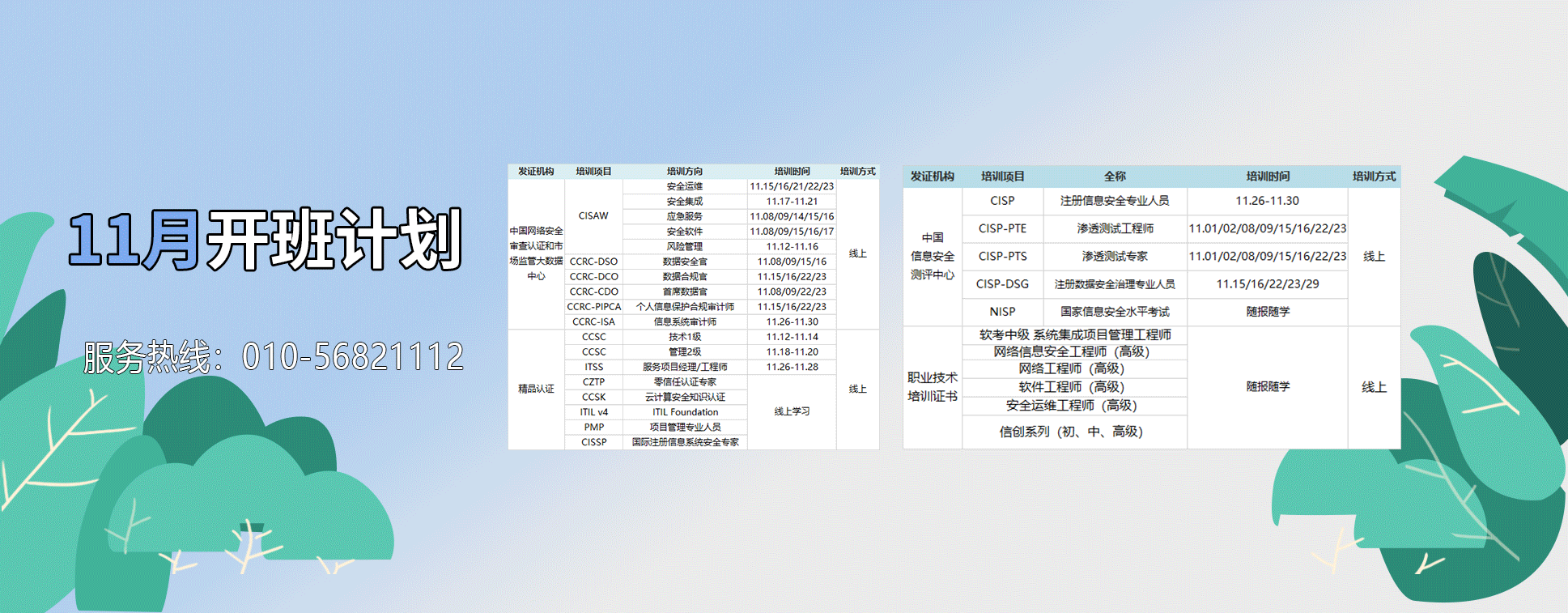Screen dimensions: 1568x613
Task: Click the CZTP cell
Action: pos(593,382)
